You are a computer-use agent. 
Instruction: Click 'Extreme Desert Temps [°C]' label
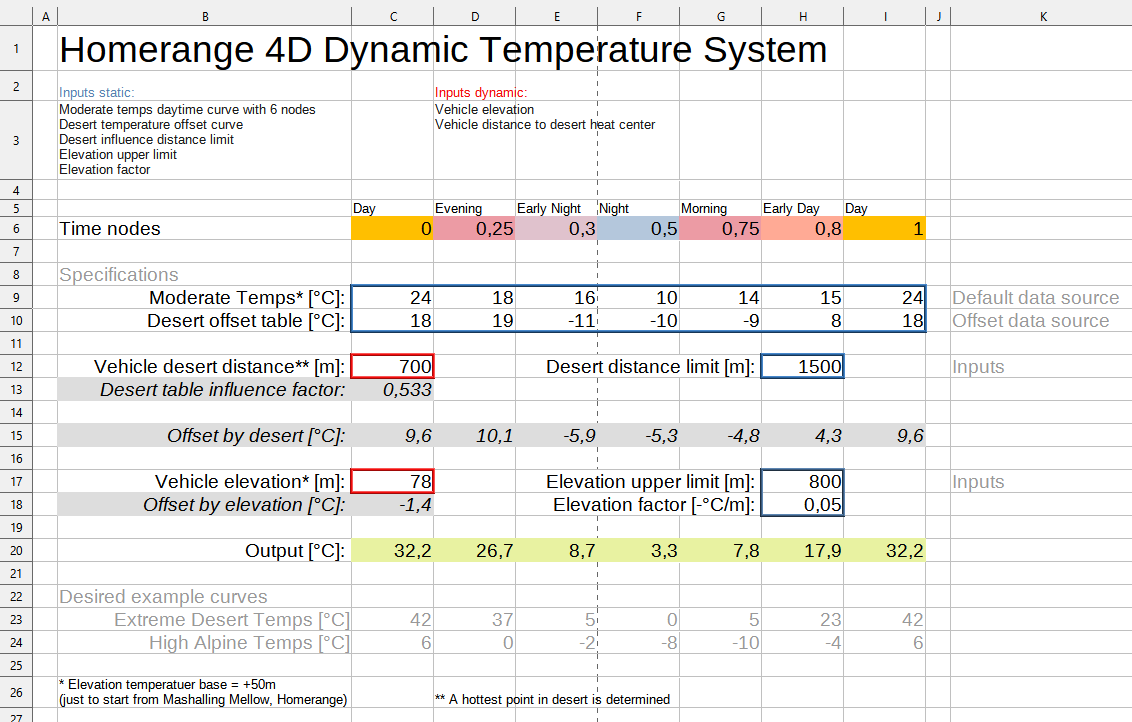pyautogui.click(x=232, y=619)
